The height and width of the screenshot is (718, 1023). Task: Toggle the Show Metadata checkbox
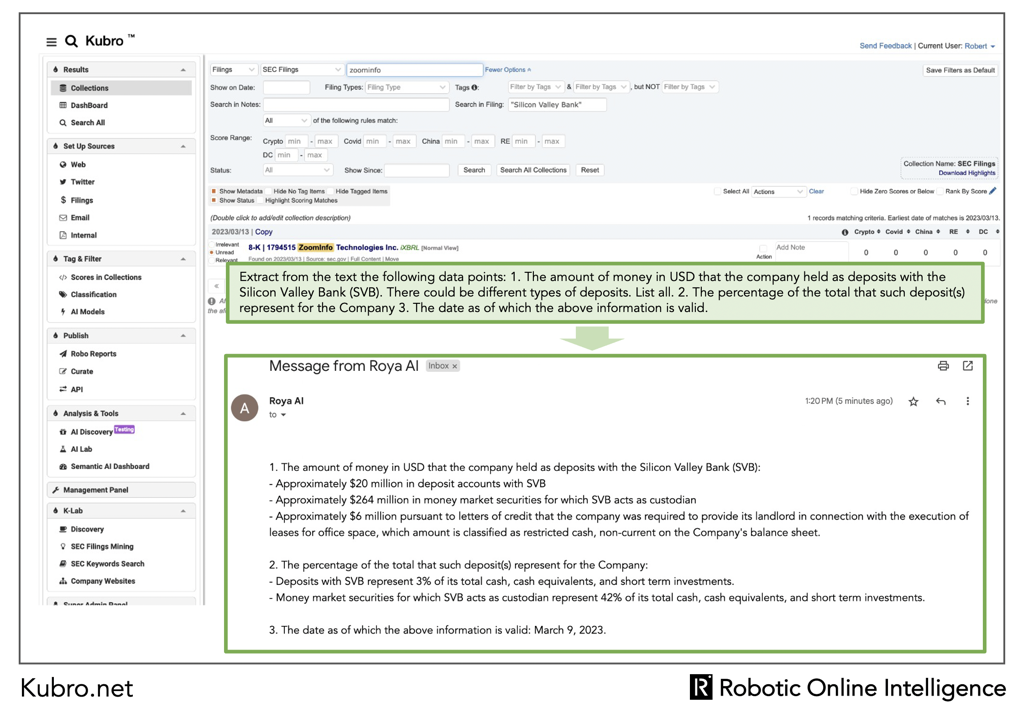click(x=213, y=191)
